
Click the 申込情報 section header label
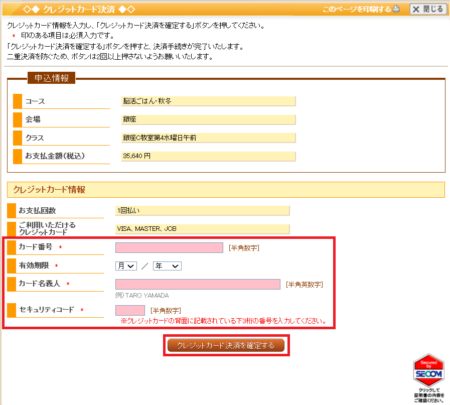click(51, 78)
